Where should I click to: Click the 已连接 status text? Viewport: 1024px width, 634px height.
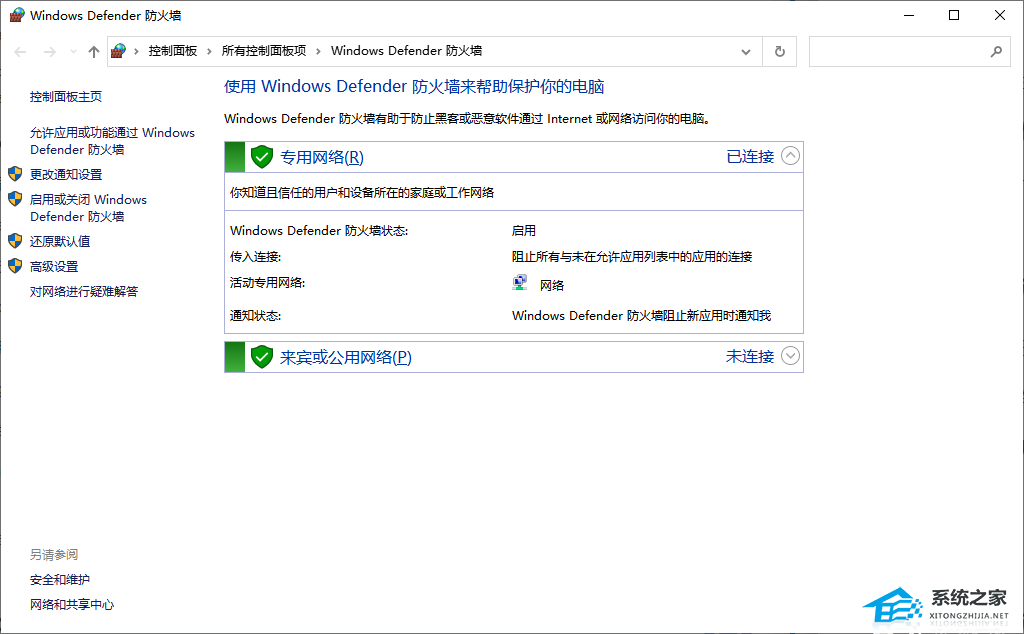(750, 157)
